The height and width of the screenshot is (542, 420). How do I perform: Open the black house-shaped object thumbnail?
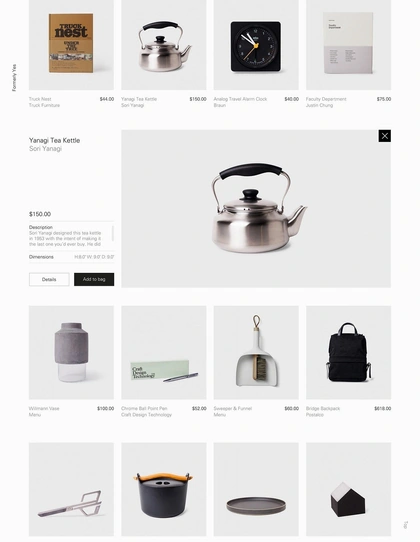(348, 489)
